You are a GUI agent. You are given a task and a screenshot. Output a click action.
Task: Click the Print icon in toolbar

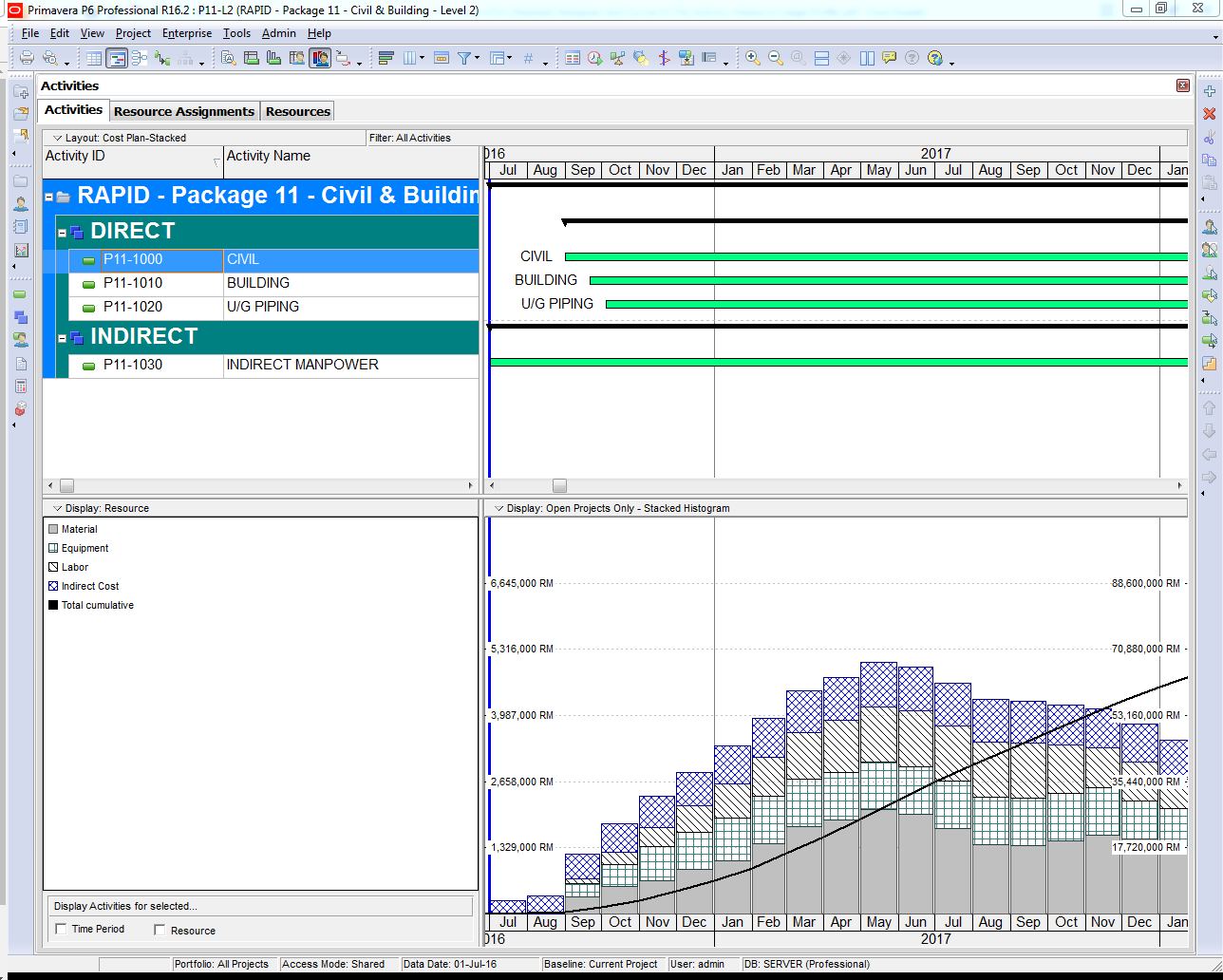click(x=27, y=58)
